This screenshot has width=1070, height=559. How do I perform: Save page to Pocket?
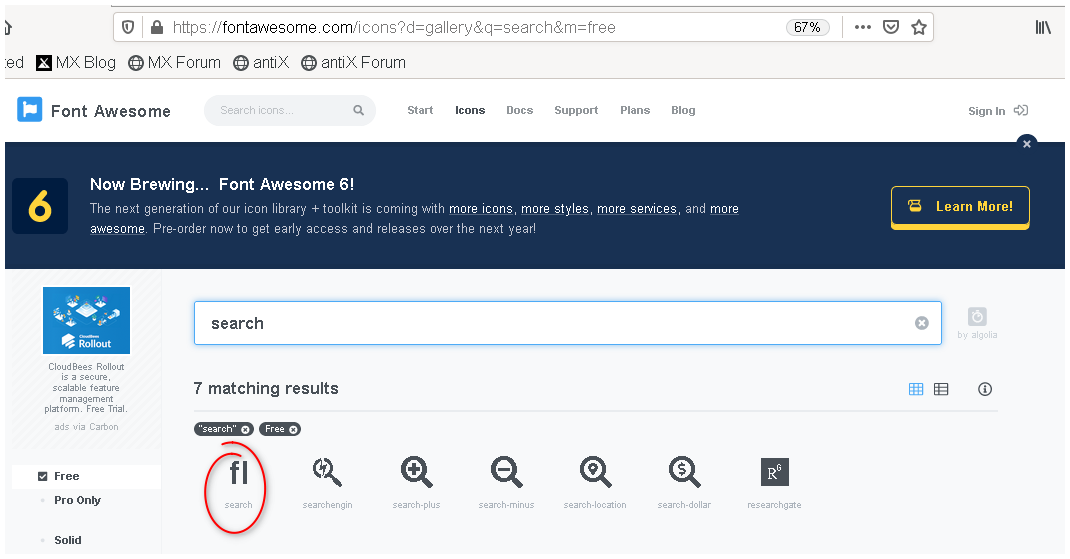point(891,27)
